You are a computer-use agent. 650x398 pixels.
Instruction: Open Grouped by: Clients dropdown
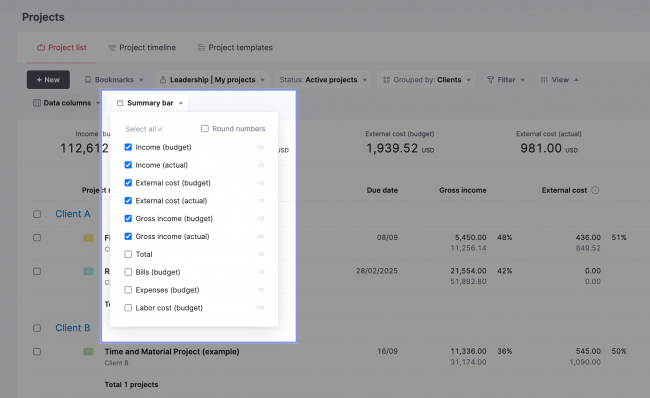point(427,80)
